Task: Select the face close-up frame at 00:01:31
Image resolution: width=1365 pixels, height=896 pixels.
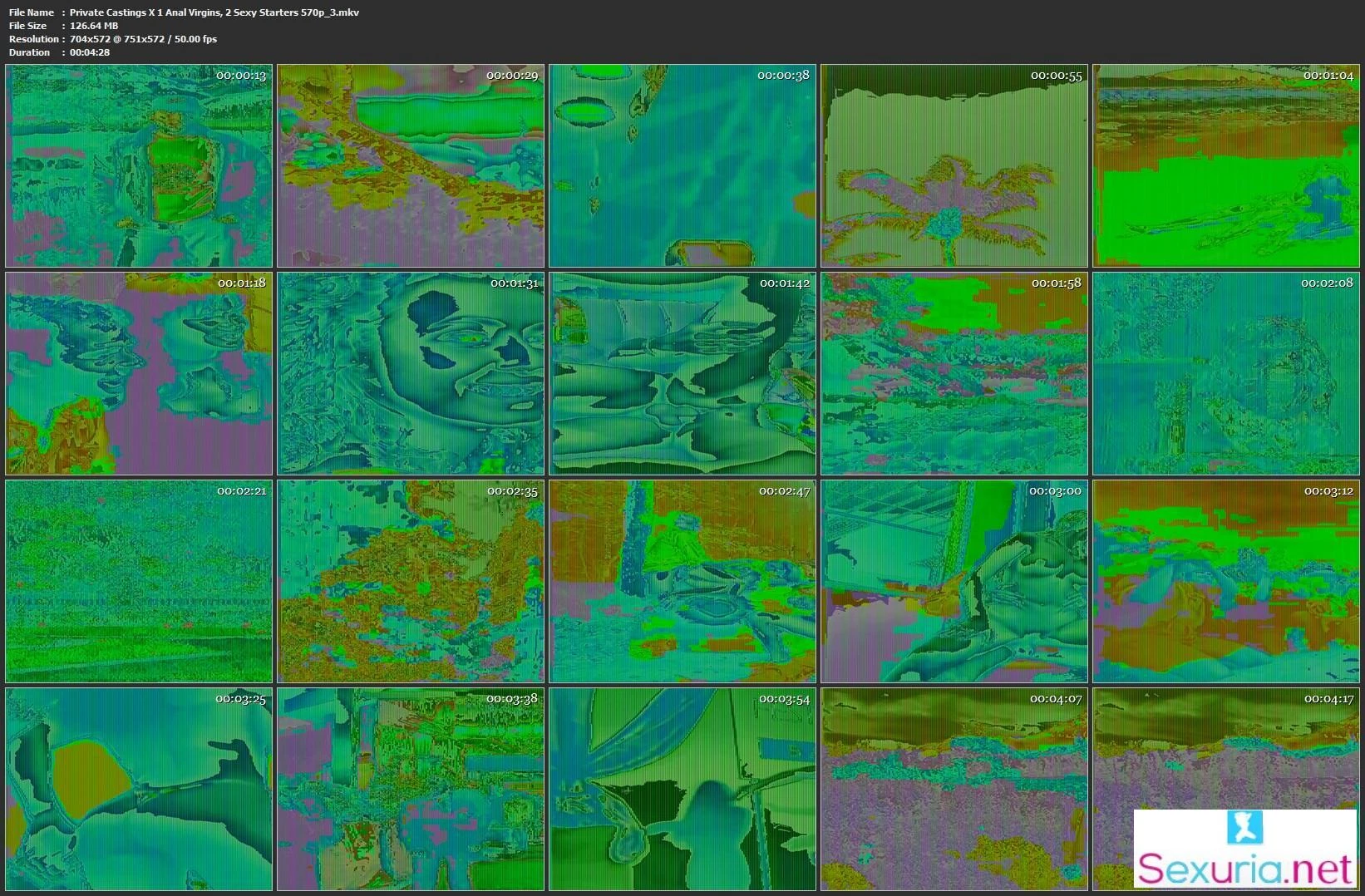Action: [x=411, y=374]
